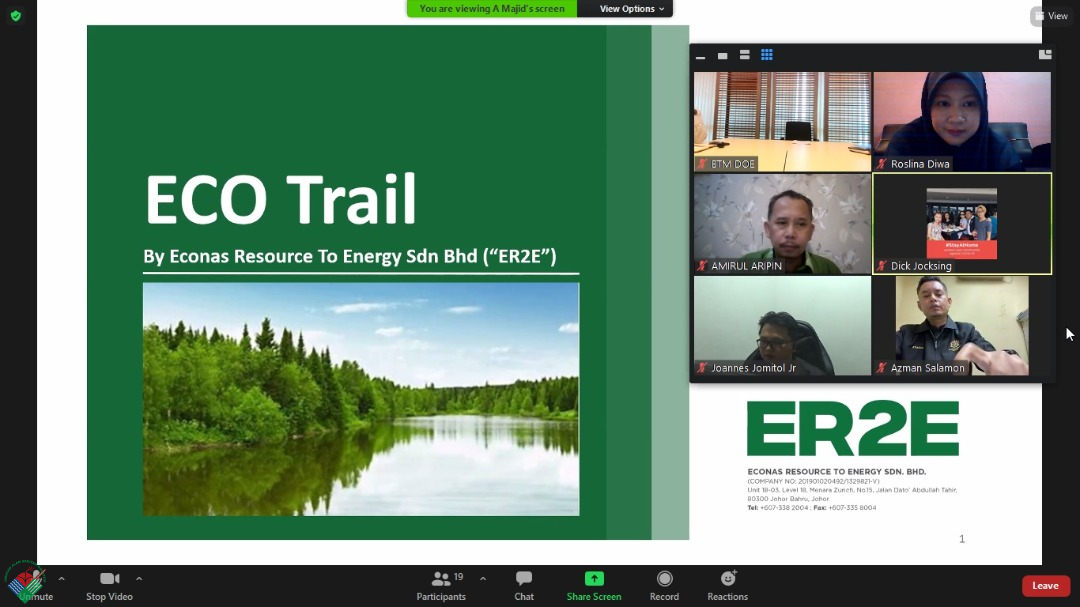Open the Reactions menu
Image resolution: width=1080 pixels, height=607 pixels.
coord(727,586)
